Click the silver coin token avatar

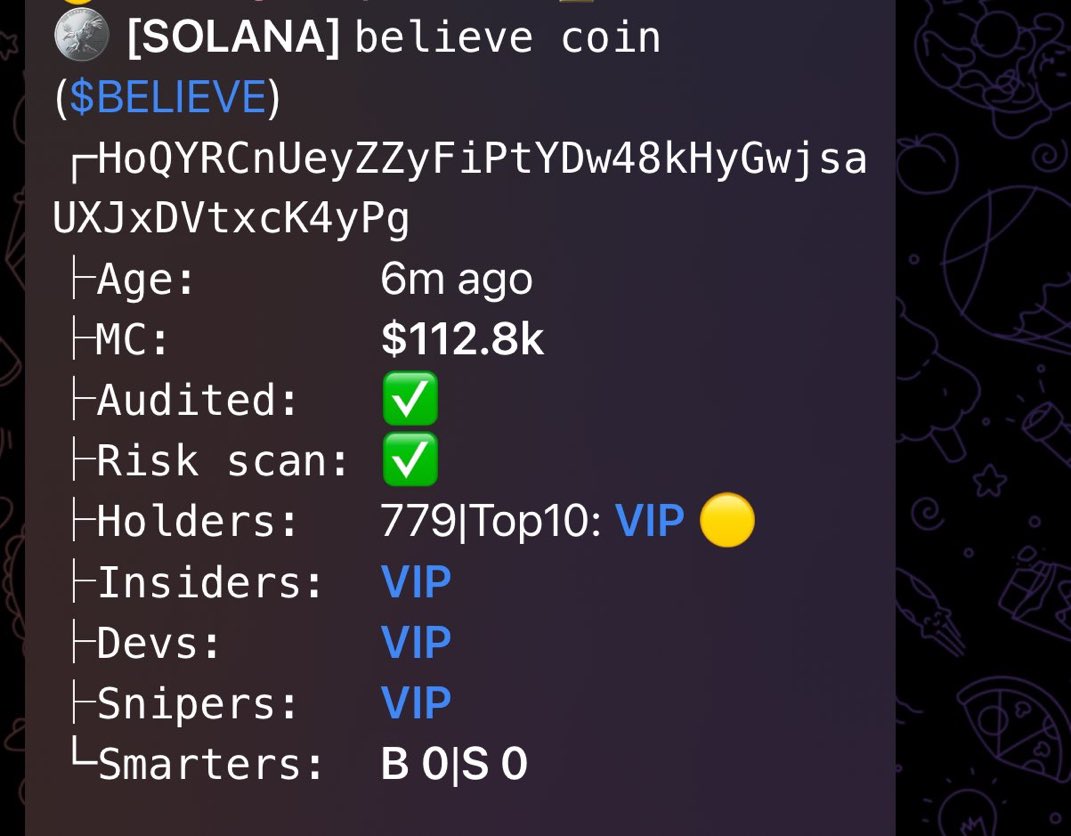81,35
